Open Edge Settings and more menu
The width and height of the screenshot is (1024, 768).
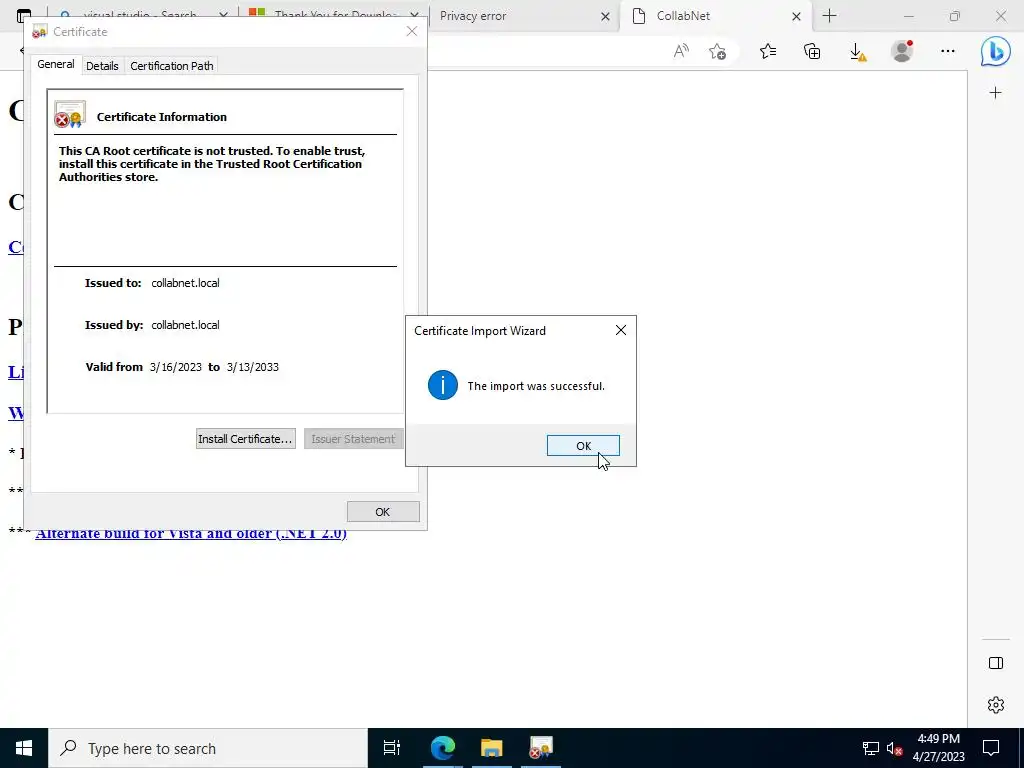tap(948, 51)
